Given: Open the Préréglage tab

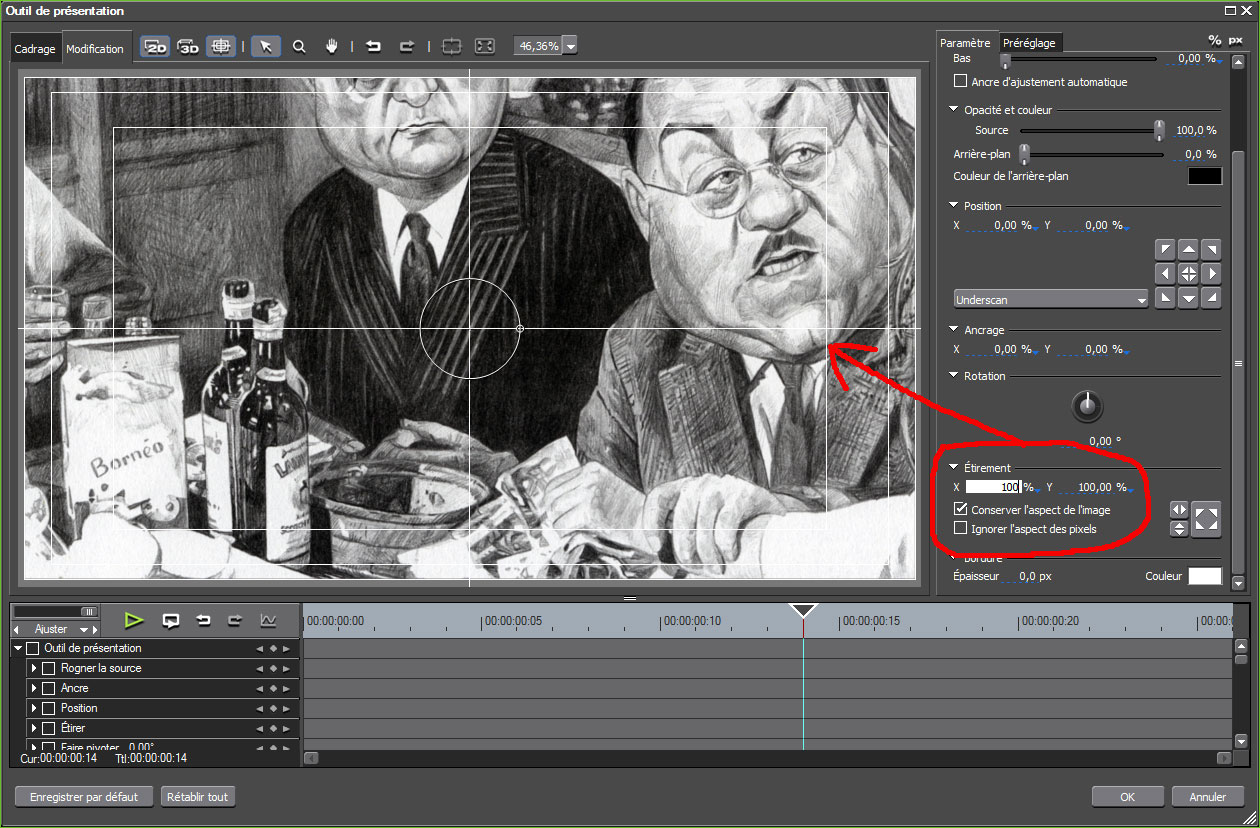Looking at the screenshot, I should tap(1029, 43).
